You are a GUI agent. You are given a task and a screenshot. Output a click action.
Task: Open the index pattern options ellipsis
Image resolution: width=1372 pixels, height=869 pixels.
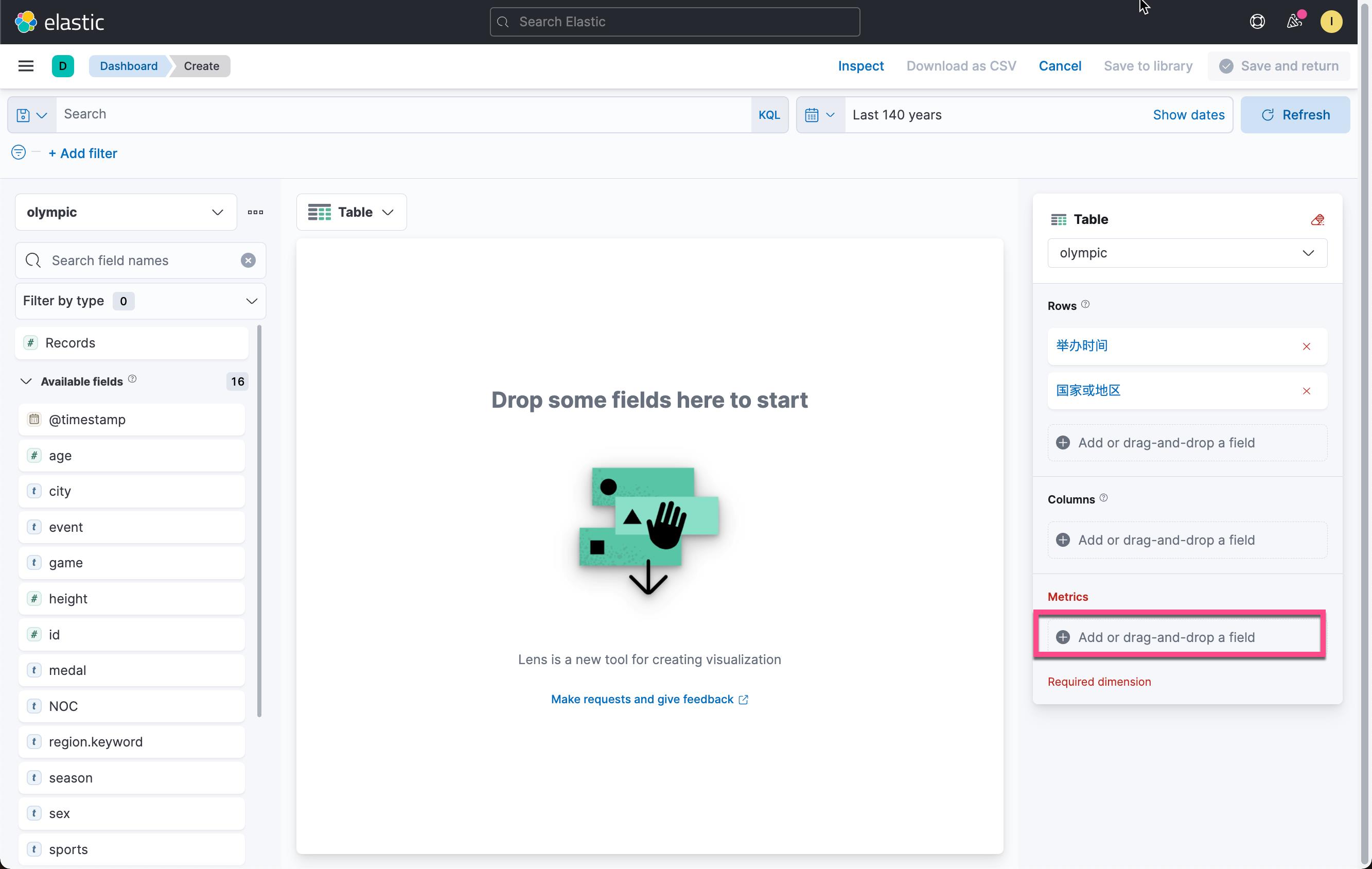(x=255, y=212)
